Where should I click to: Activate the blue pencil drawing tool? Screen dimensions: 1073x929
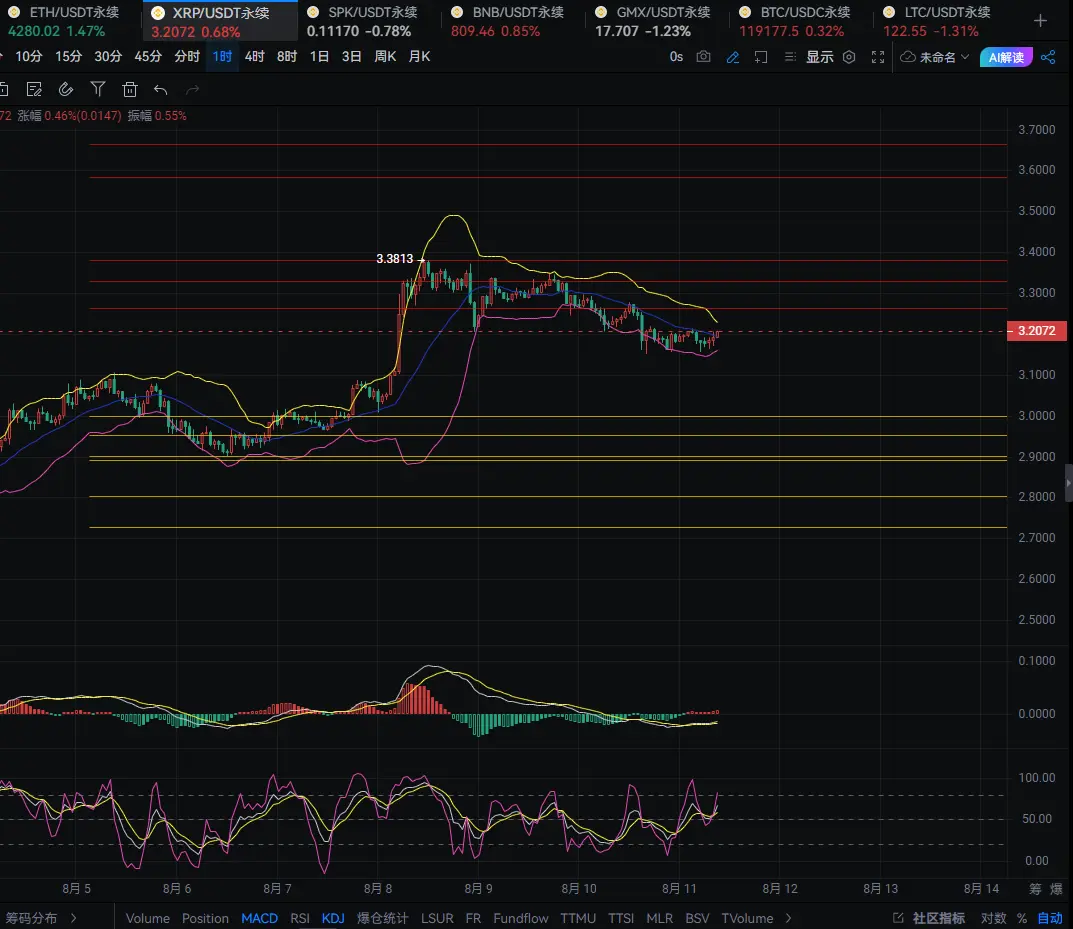tap(732, 57)
